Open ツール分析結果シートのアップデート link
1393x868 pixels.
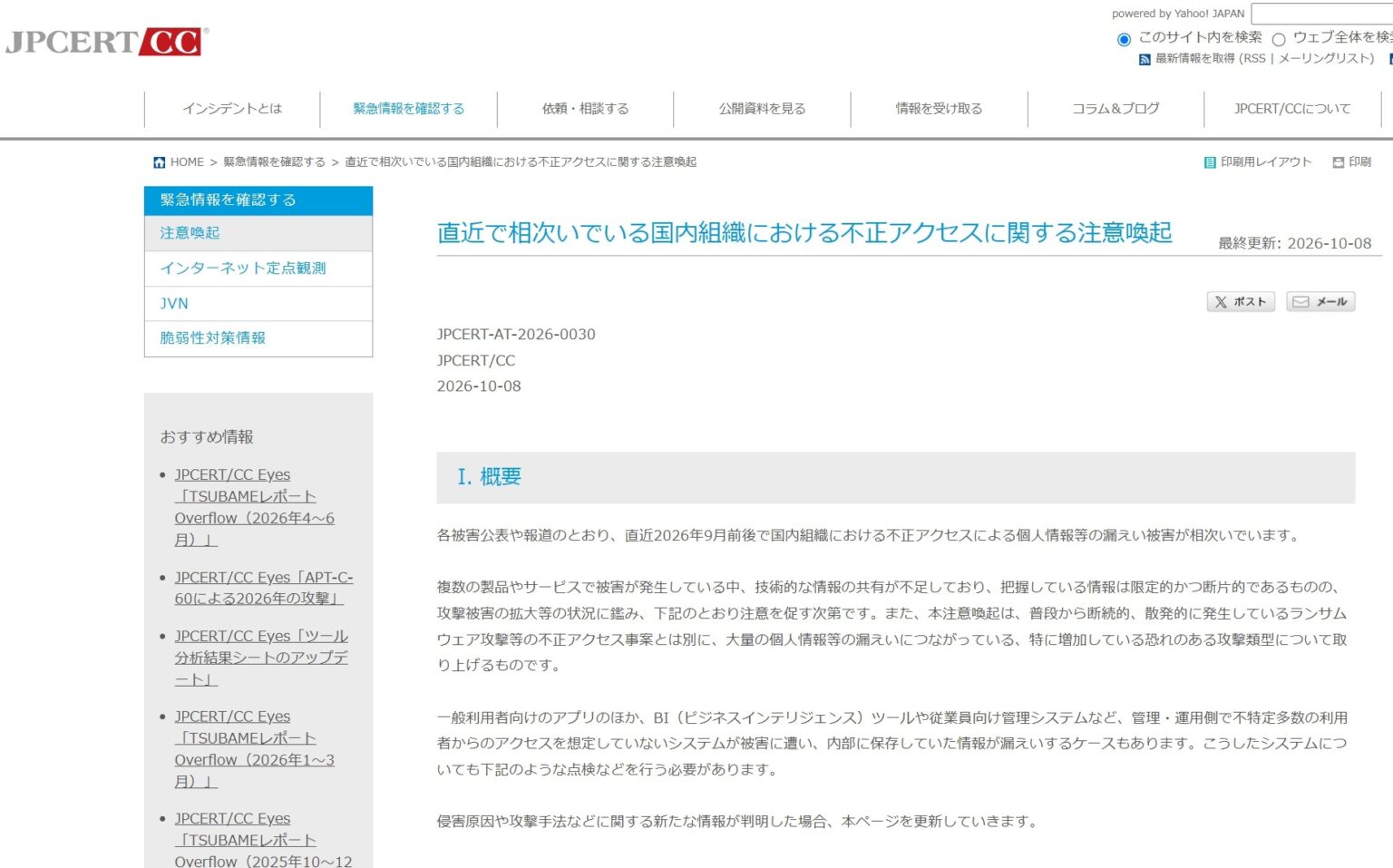point(261,658)
